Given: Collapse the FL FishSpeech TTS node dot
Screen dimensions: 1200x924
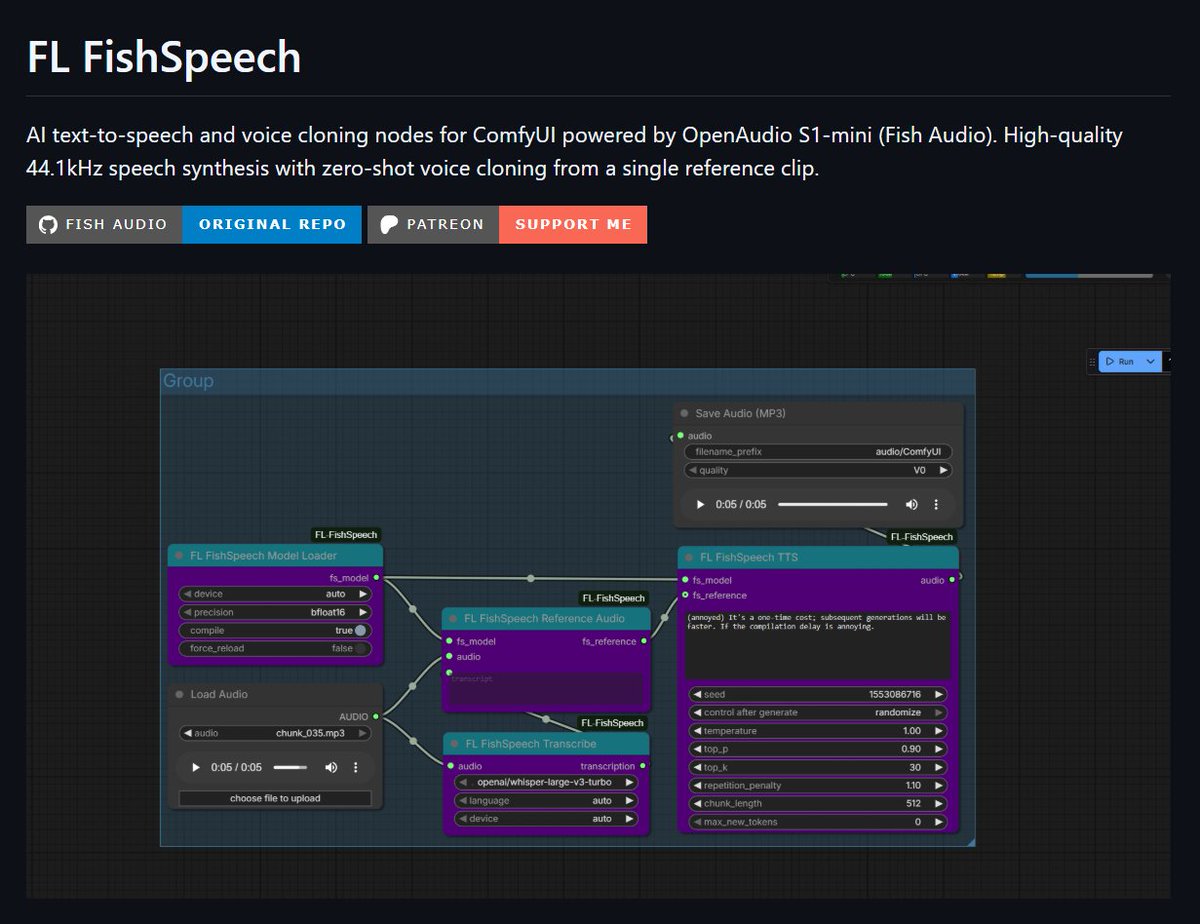Looking at the screenshot, I should pyautogui.click(x=689, y=557).
